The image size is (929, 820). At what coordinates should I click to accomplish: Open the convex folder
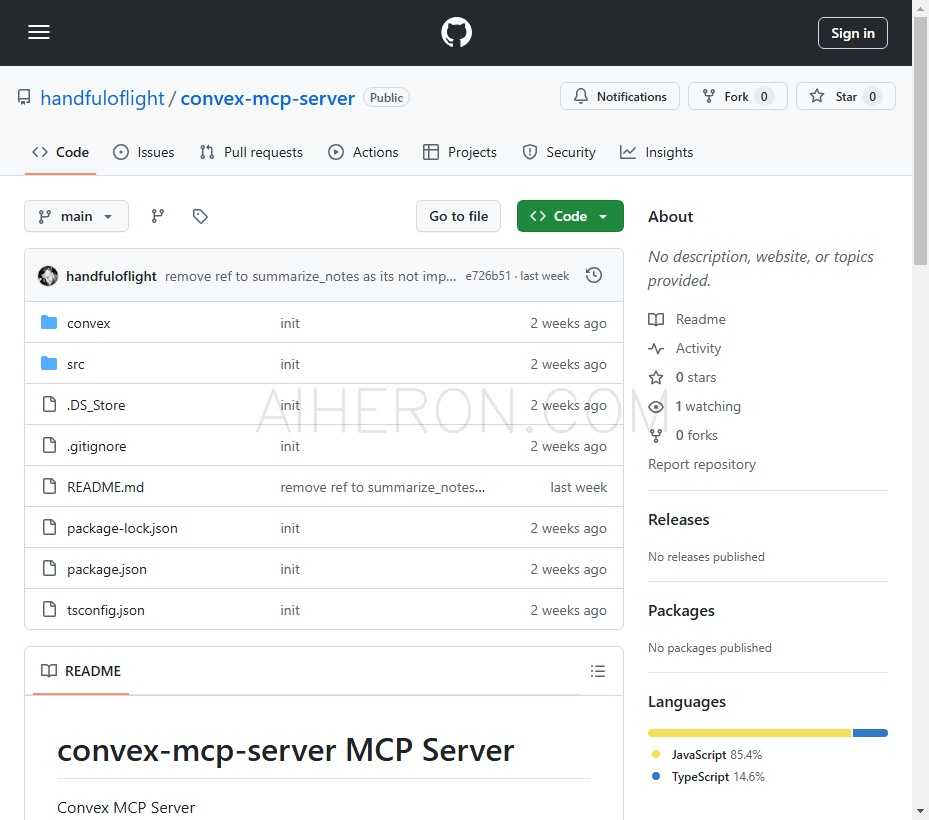point(88,323)
